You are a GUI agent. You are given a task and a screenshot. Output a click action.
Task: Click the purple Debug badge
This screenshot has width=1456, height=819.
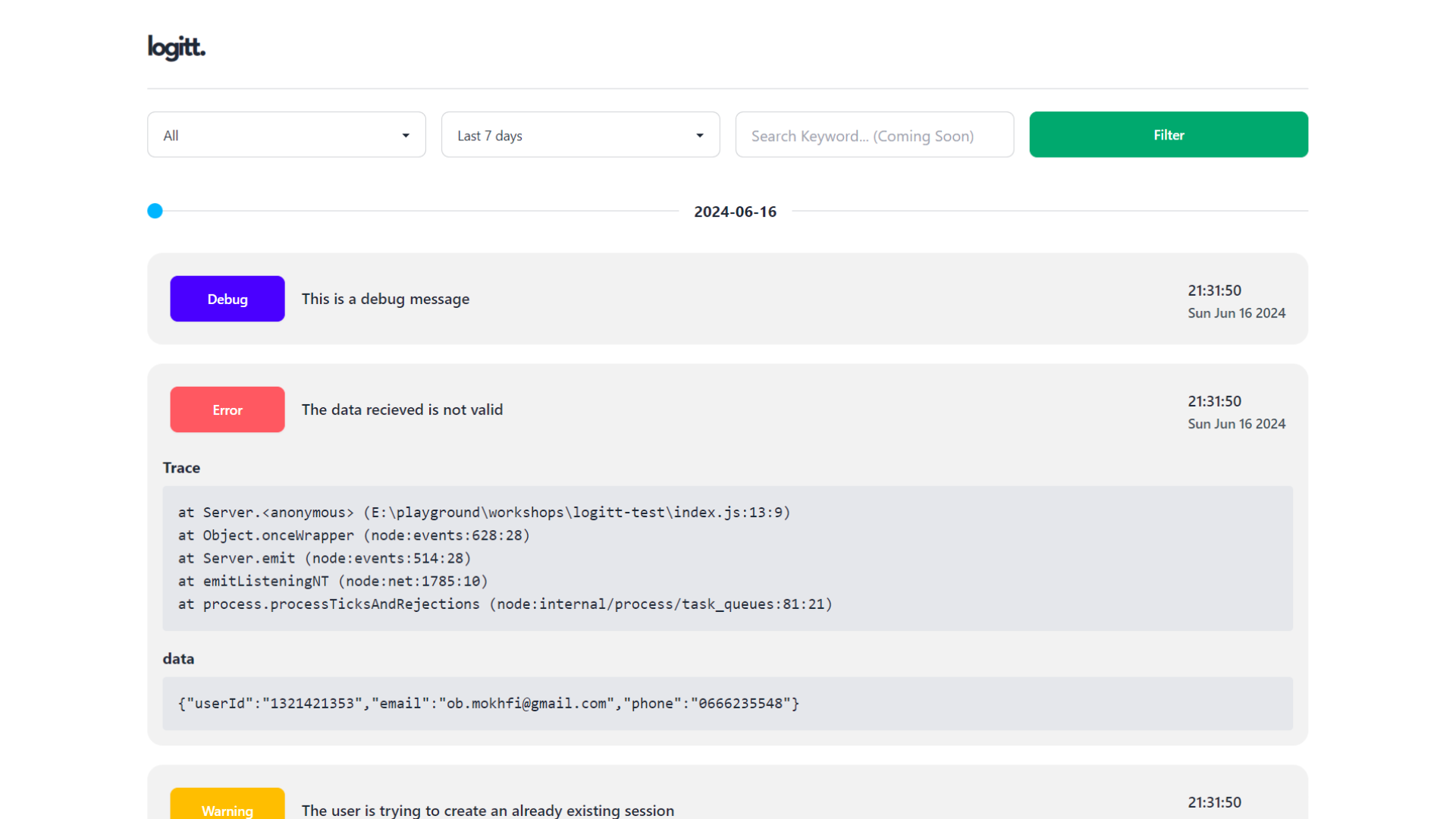[227, 299]
